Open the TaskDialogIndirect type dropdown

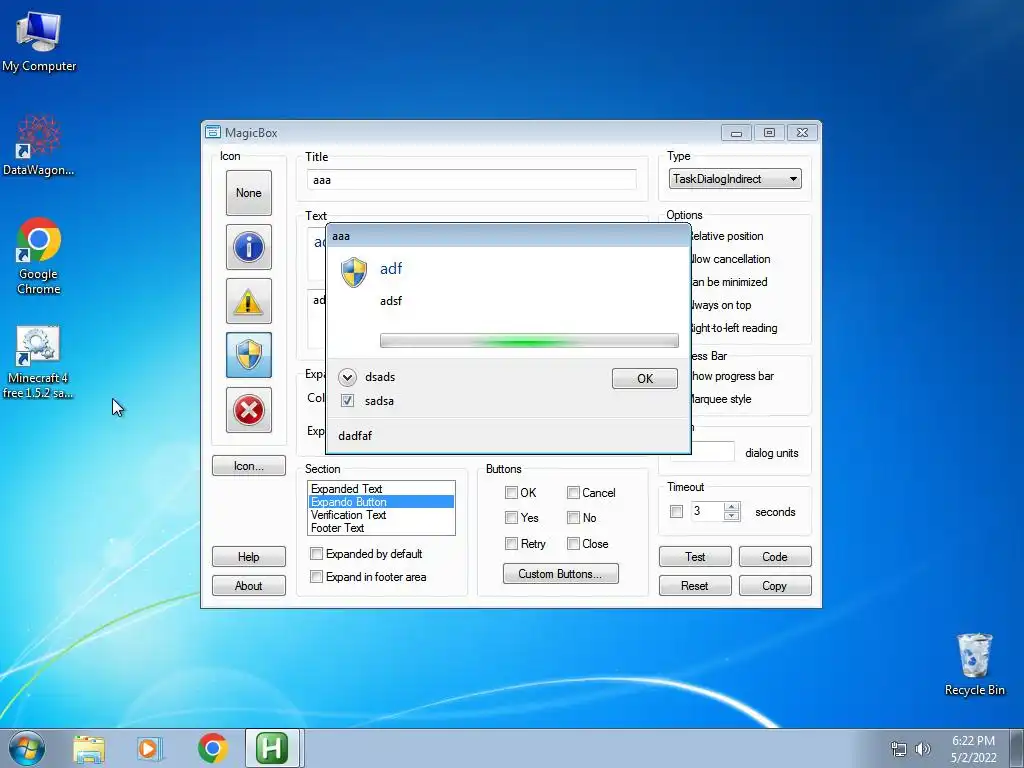click(735, 178)
